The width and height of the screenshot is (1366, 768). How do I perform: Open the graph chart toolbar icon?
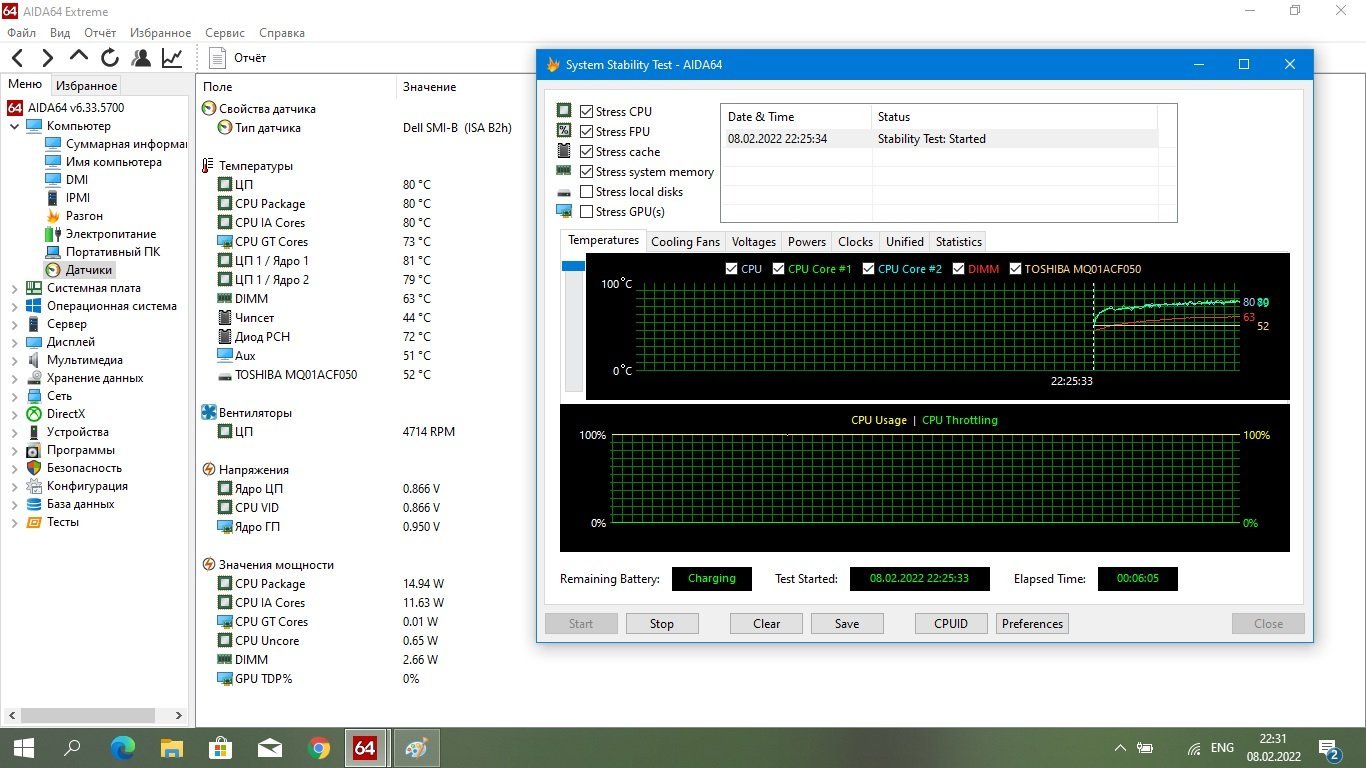(172, 58)
